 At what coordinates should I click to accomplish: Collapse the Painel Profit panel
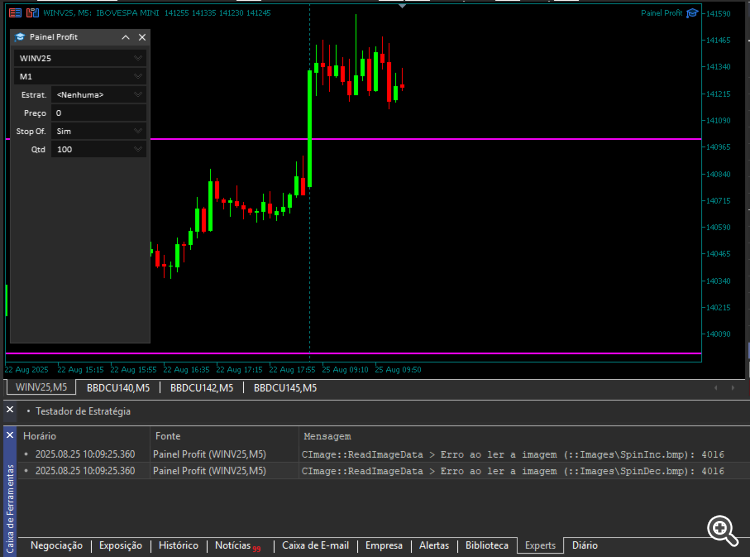pos(126,37)
